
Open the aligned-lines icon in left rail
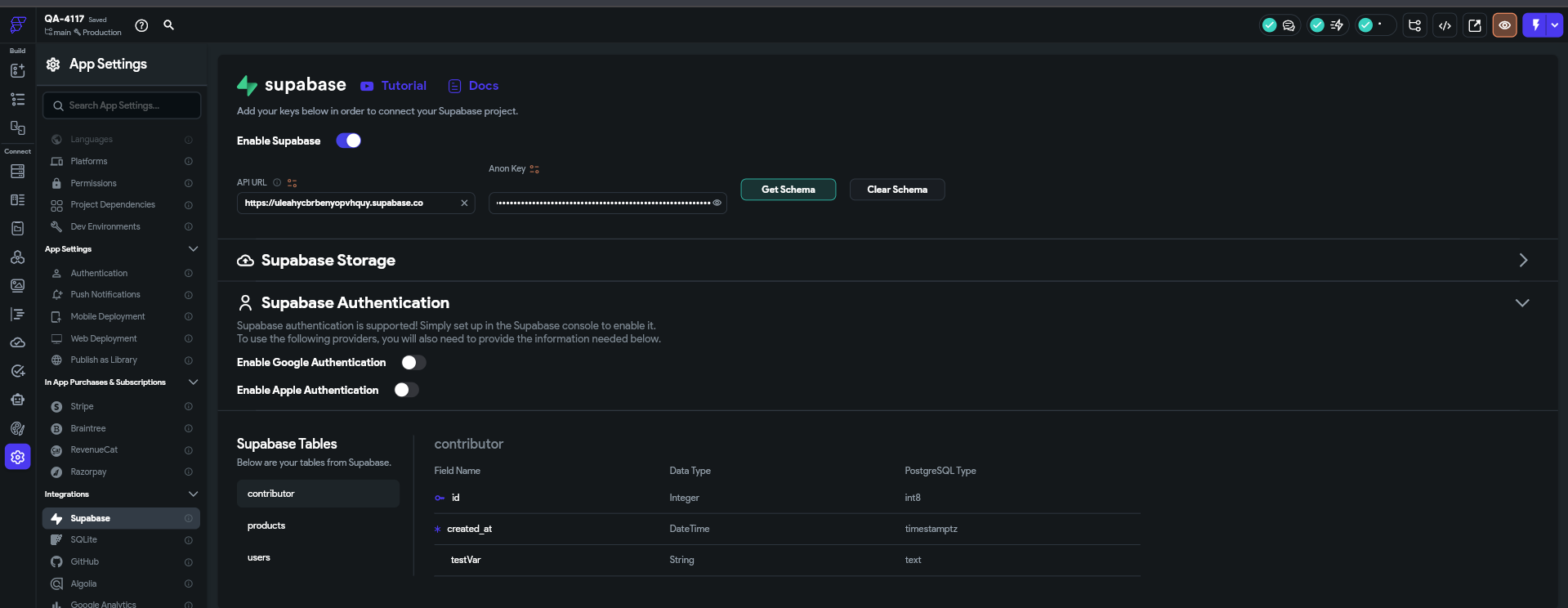click(17, 314)
